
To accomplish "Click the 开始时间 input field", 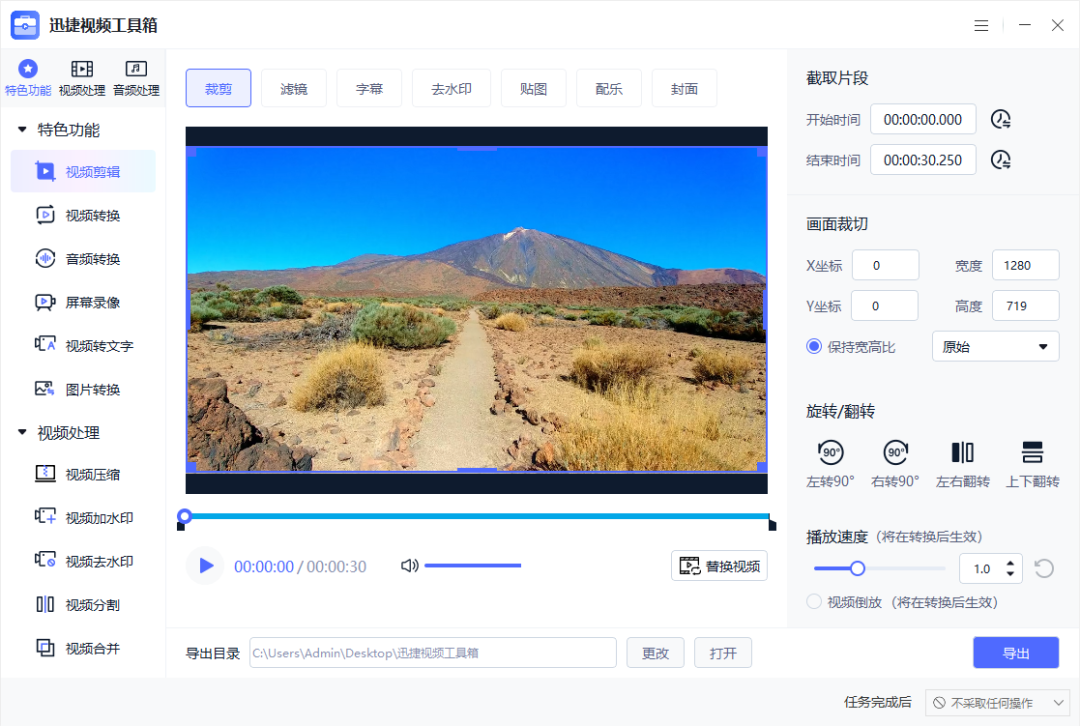I will tap(923, 119).
